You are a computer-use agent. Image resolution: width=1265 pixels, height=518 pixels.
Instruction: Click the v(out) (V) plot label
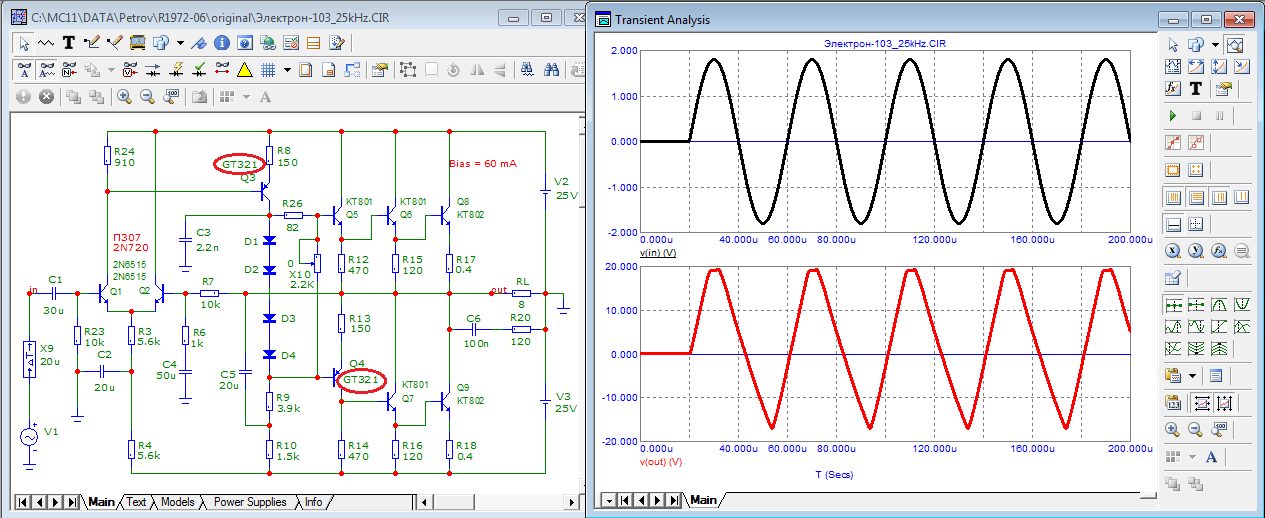tap(660, 462)
